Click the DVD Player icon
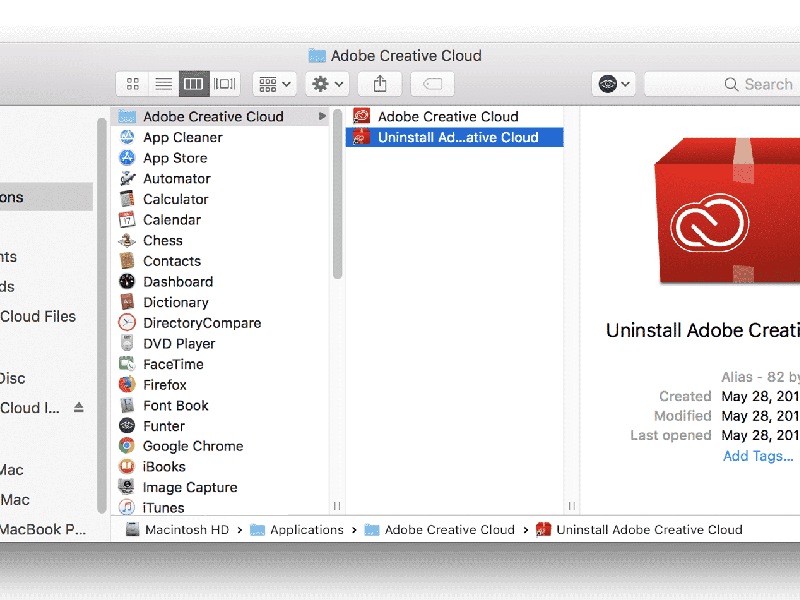The height and width of the screenshot is (600, 800). pos(127,343)
